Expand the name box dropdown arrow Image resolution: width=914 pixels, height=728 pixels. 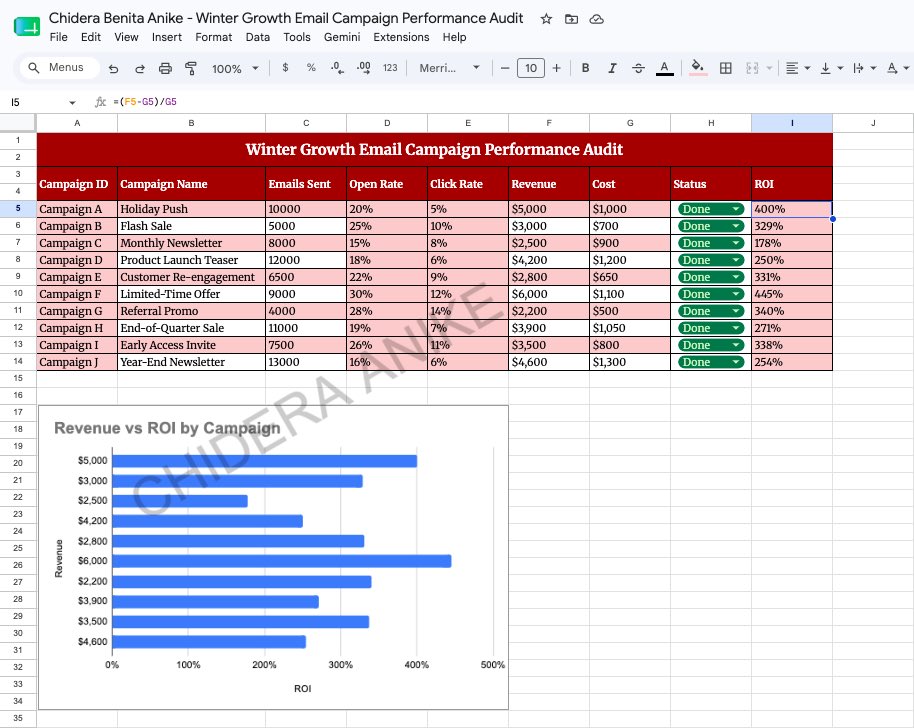(x=72, y=103)
